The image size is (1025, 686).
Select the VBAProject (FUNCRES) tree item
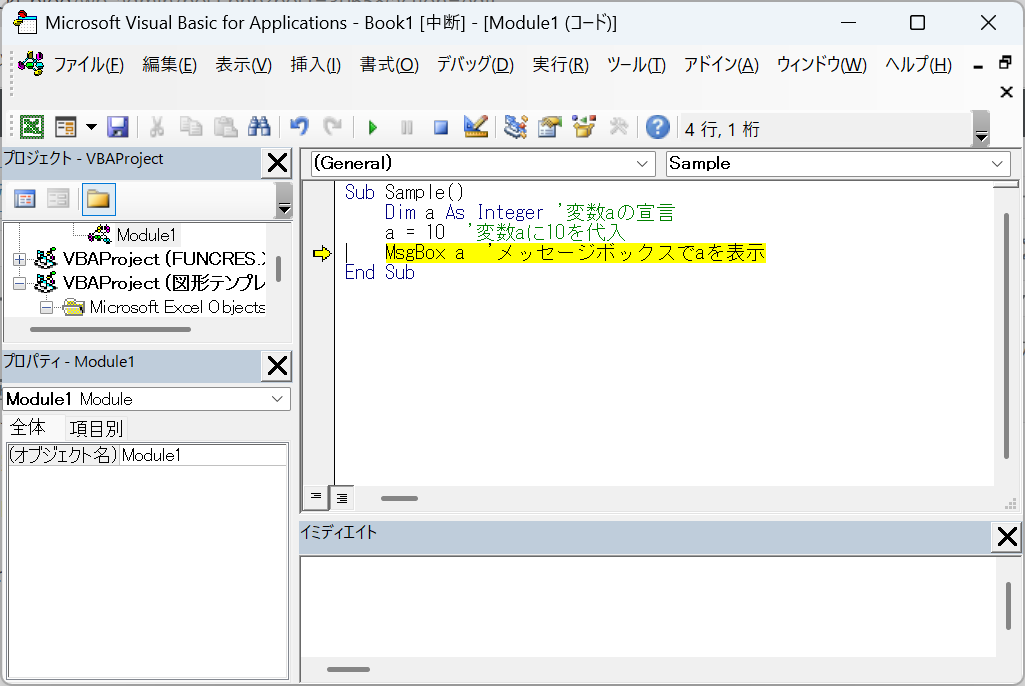click(163, 259)
